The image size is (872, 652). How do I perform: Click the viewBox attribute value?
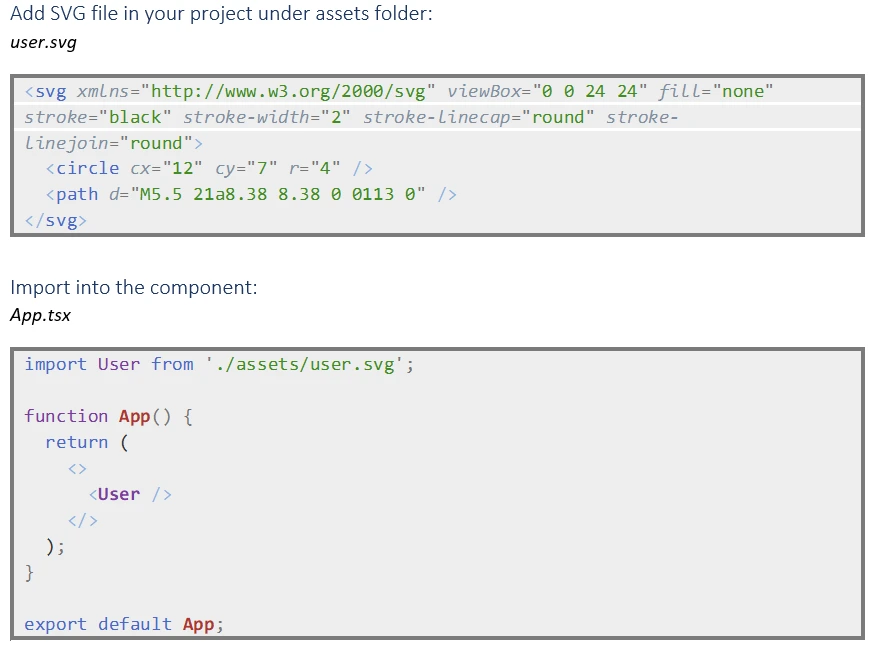(591, 91)
